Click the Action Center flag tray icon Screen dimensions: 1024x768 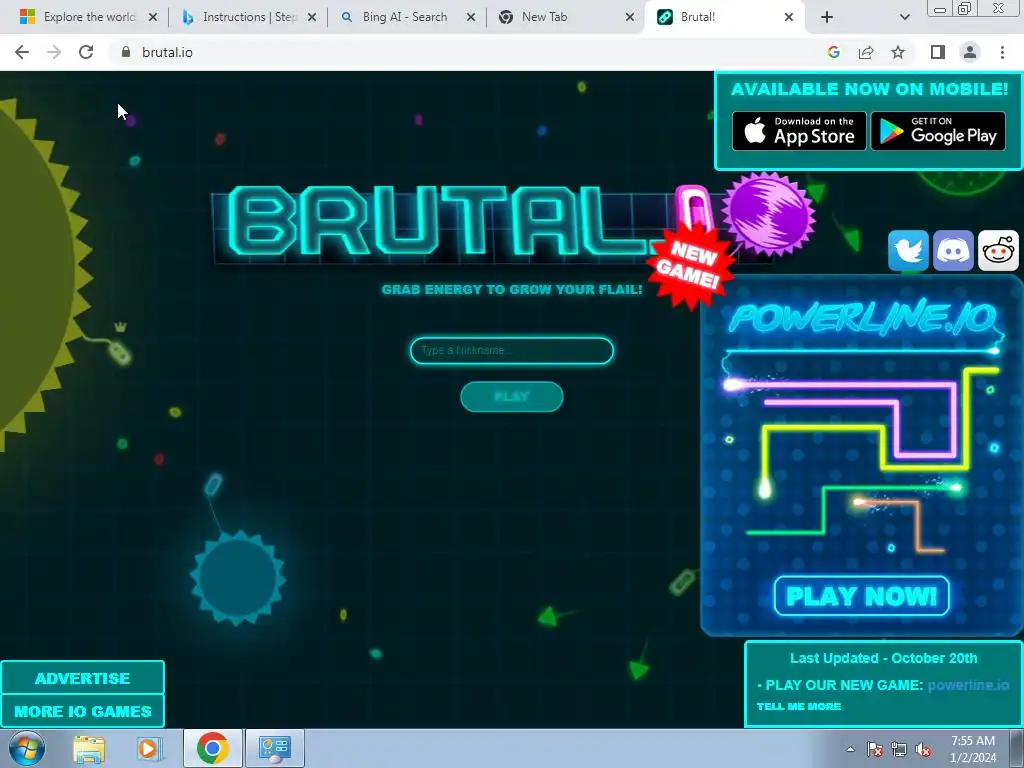pos(875,749)
